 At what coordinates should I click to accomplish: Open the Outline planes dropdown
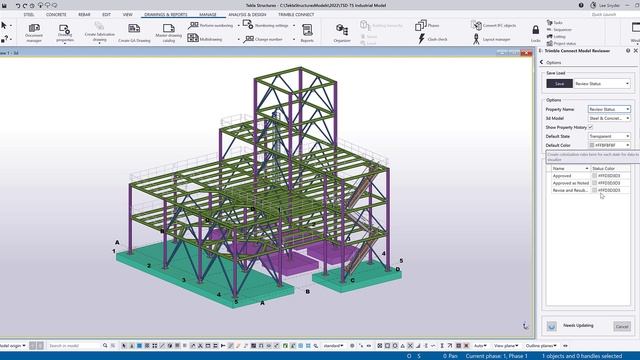pos(541,346)
